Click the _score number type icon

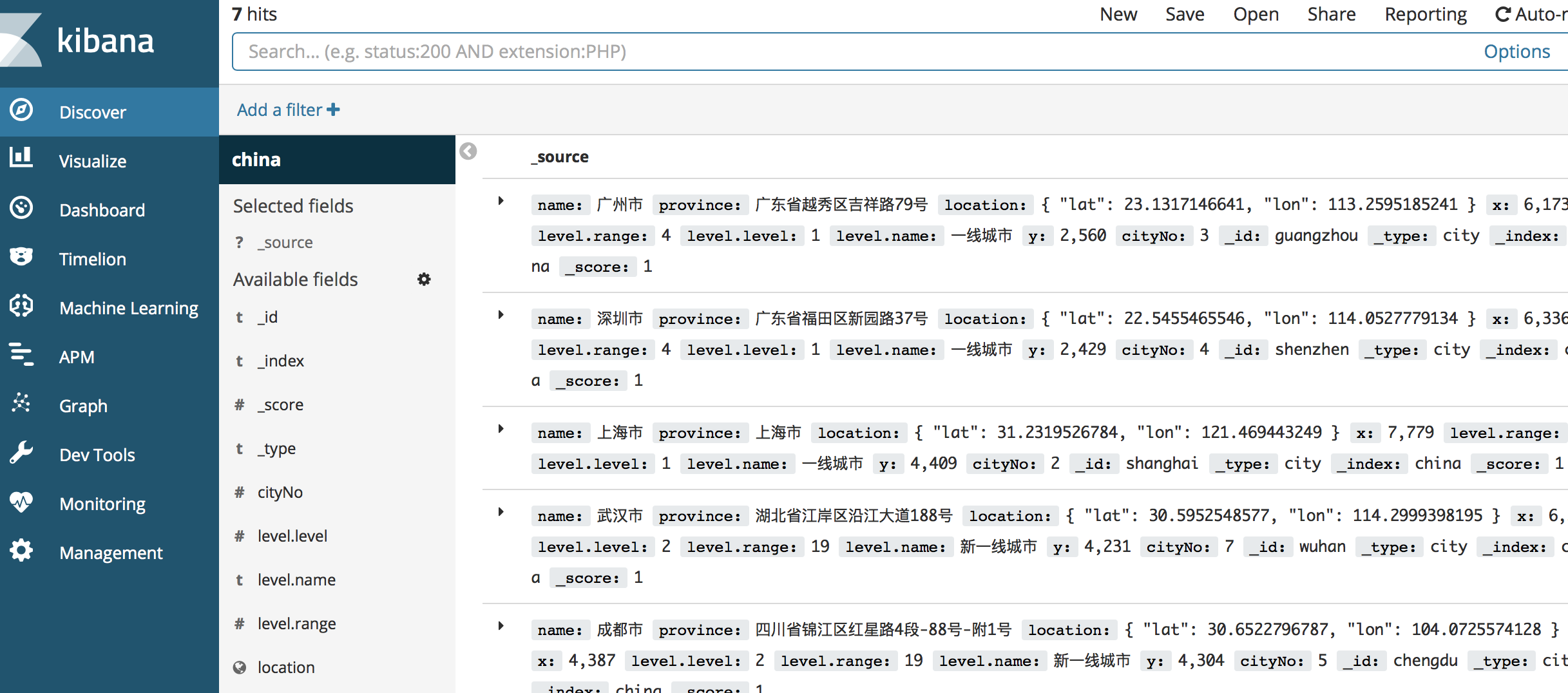[x=240, y=404]
